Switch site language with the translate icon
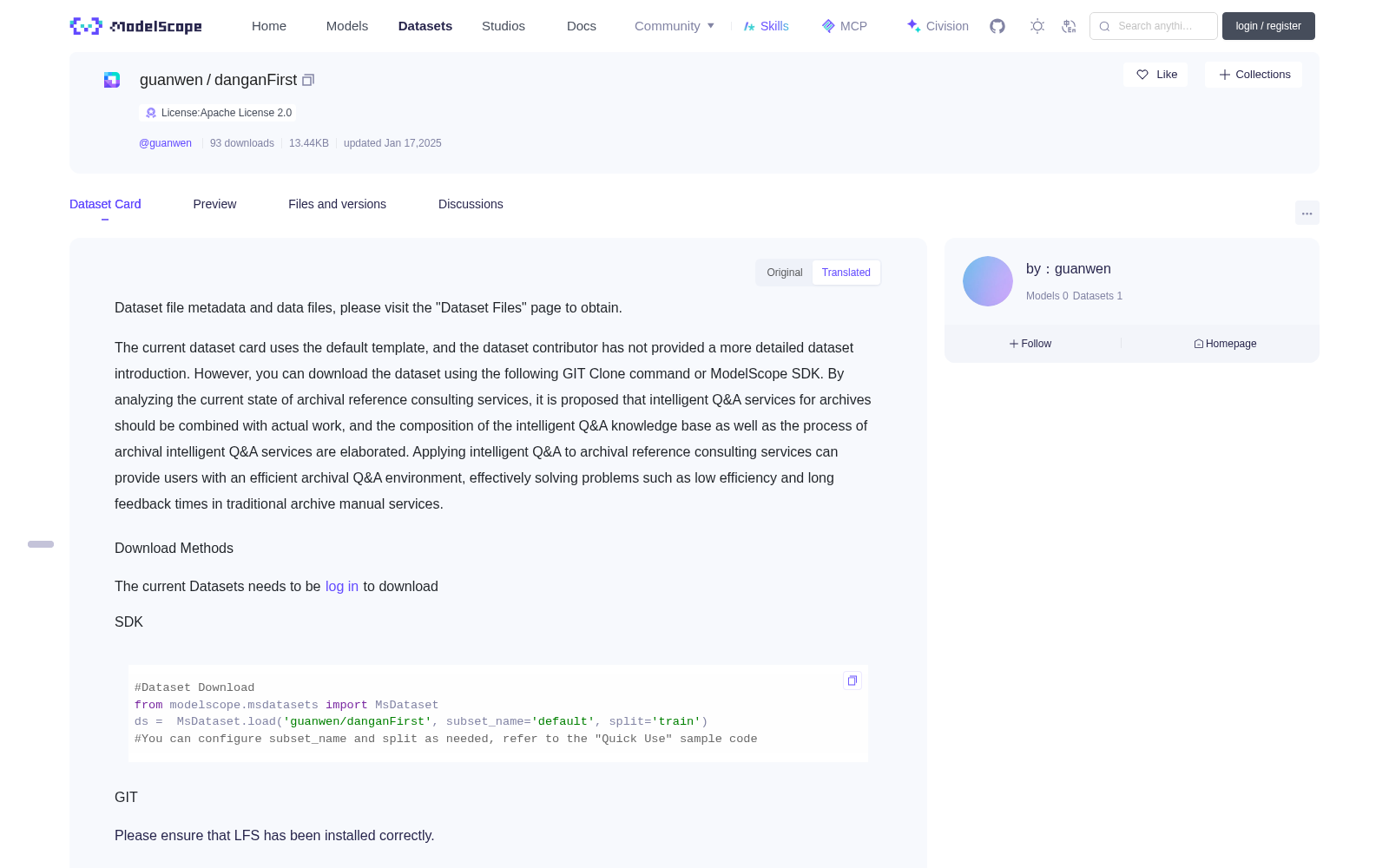Image resolution: width=1389 pixels, height=868 pixels. tap(1069, 26)
